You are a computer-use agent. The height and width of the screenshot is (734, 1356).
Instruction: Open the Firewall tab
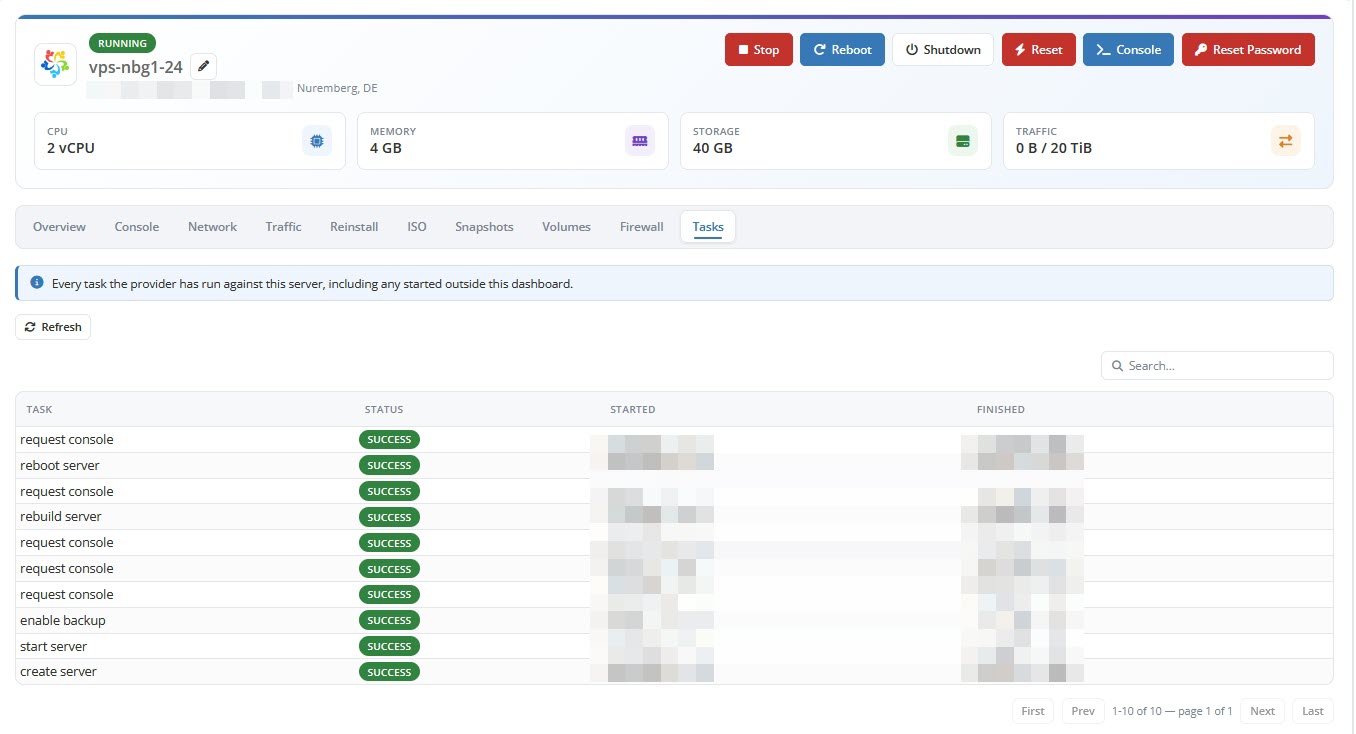(641, 227)
